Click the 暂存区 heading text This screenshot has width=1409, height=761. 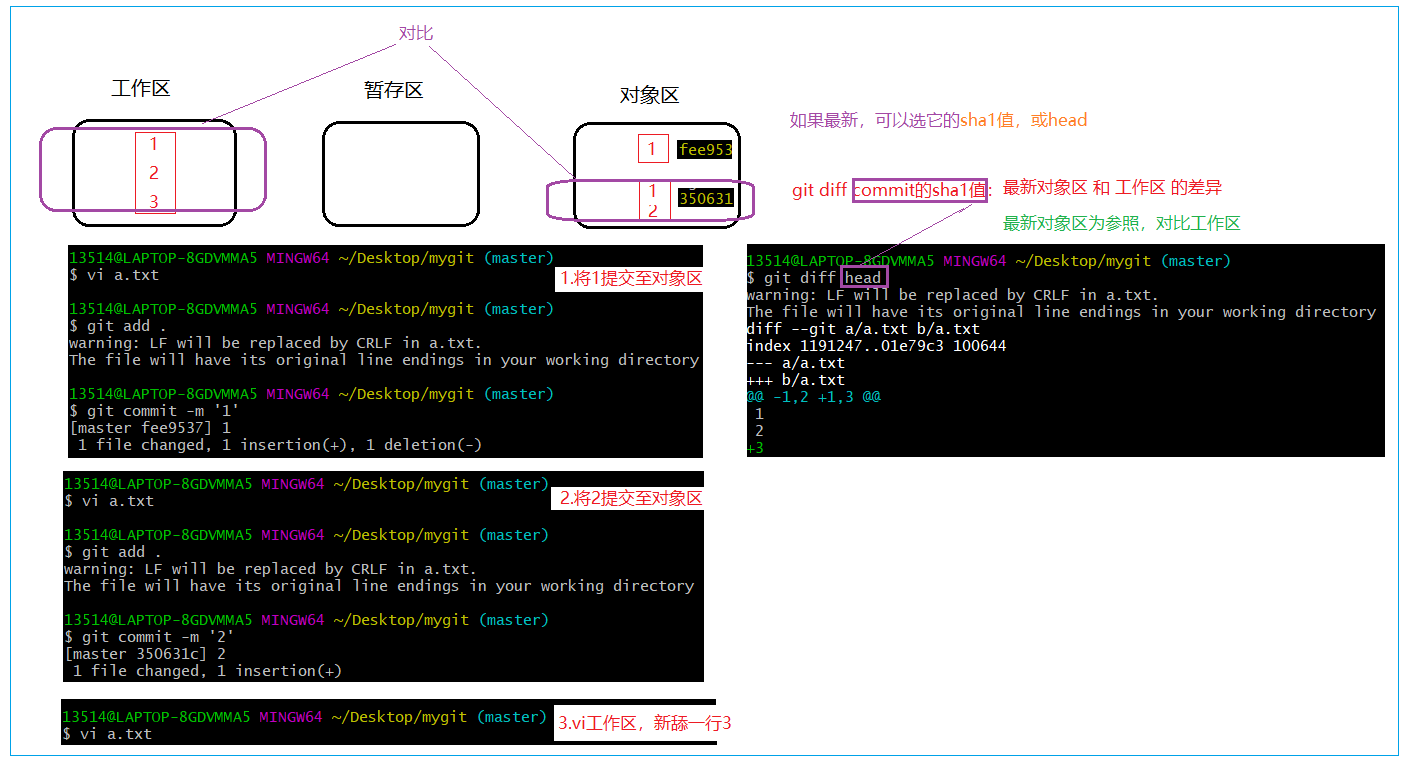tap(393, 90)
